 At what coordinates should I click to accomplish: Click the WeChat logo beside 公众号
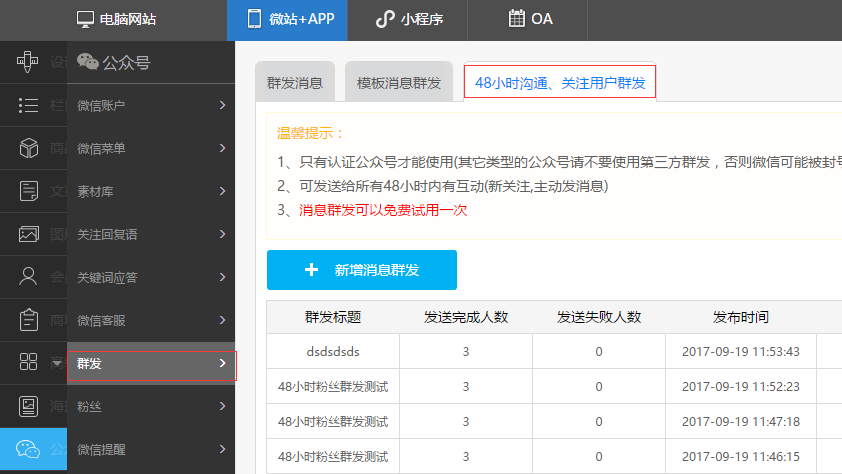click(88, 62)
